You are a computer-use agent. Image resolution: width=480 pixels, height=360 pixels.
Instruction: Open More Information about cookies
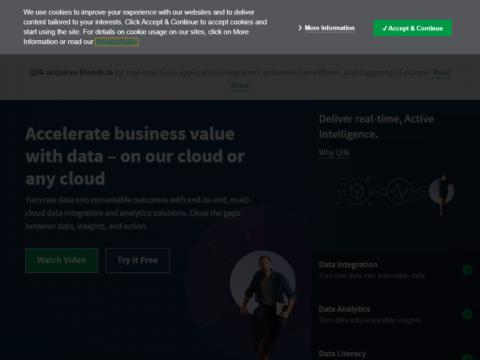[329, 28]
